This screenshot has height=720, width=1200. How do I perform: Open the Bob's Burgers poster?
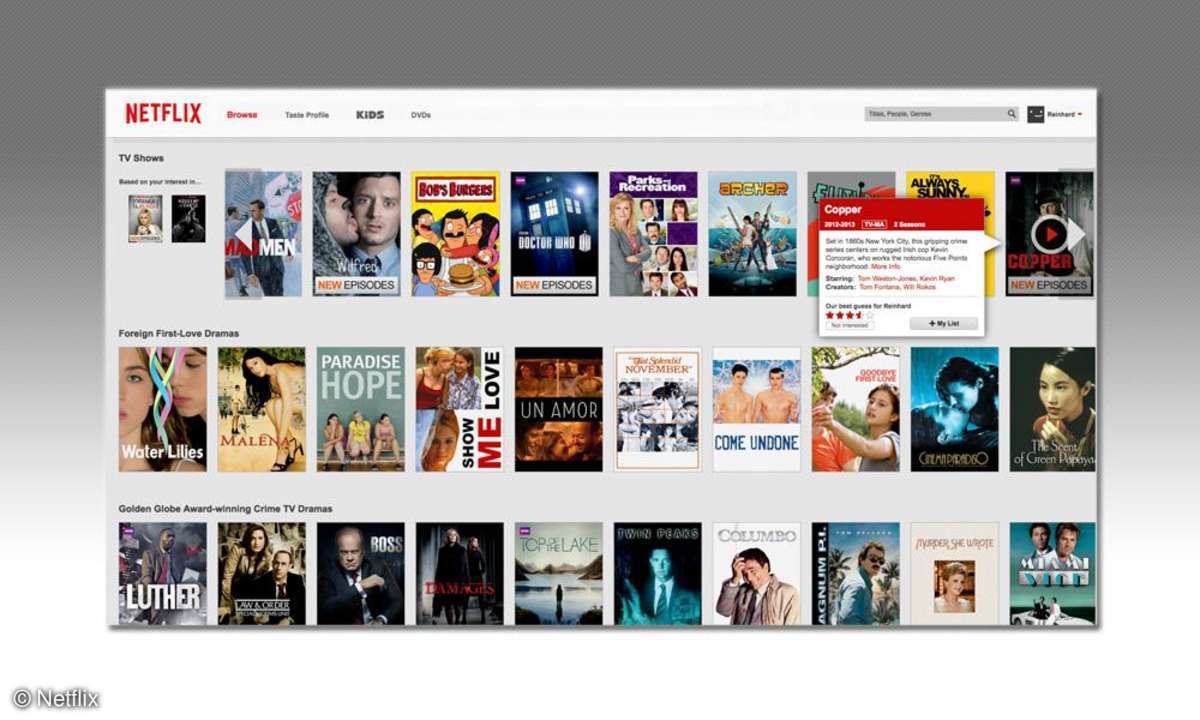pos(455,233)
